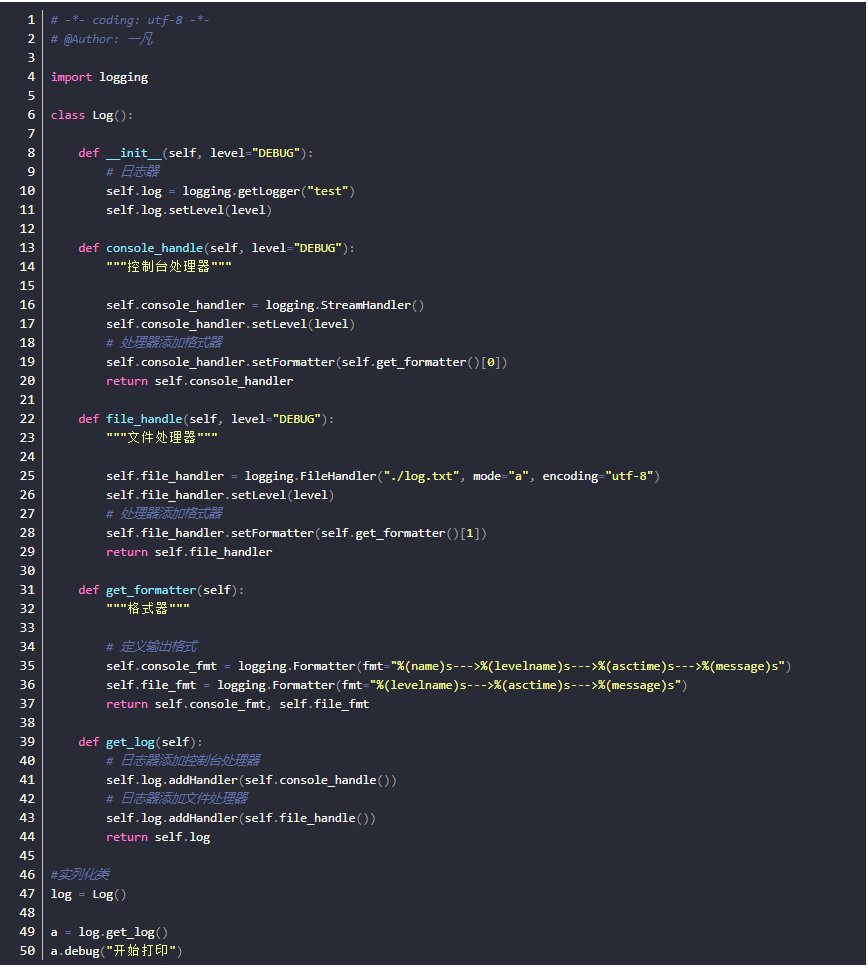868x968 pixels.
Task: Click the 'import' keyword on line 4
Action: [71, 77]
